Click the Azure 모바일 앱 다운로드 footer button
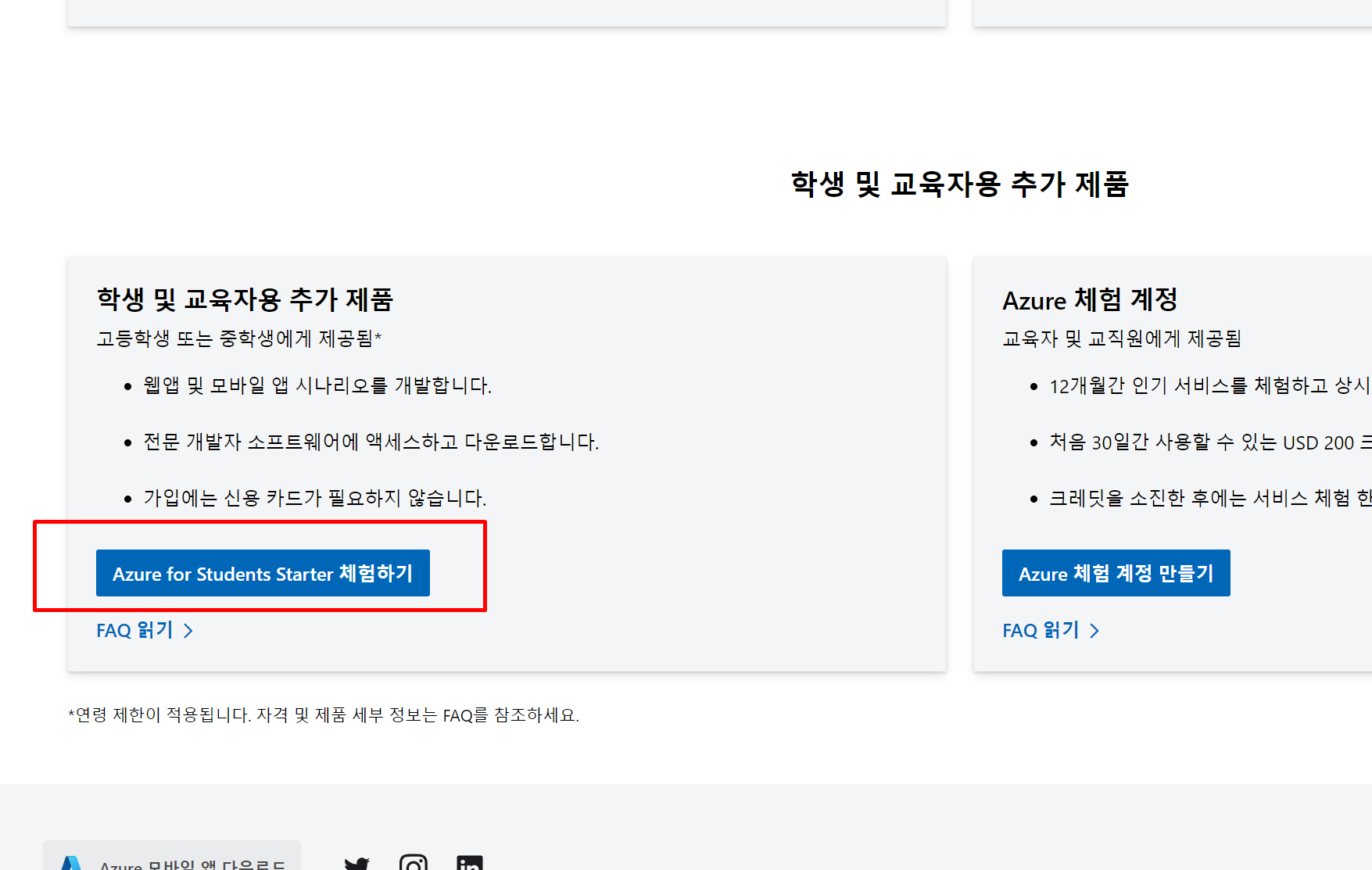 pos(172,856)
